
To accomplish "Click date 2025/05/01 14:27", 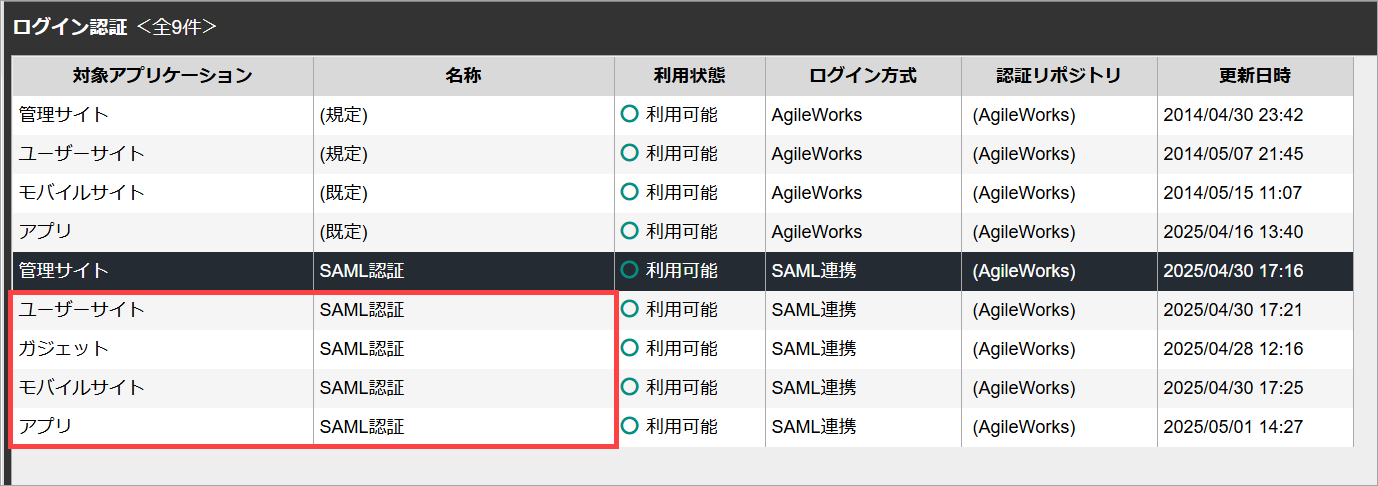I will (x=1233, y=427).
